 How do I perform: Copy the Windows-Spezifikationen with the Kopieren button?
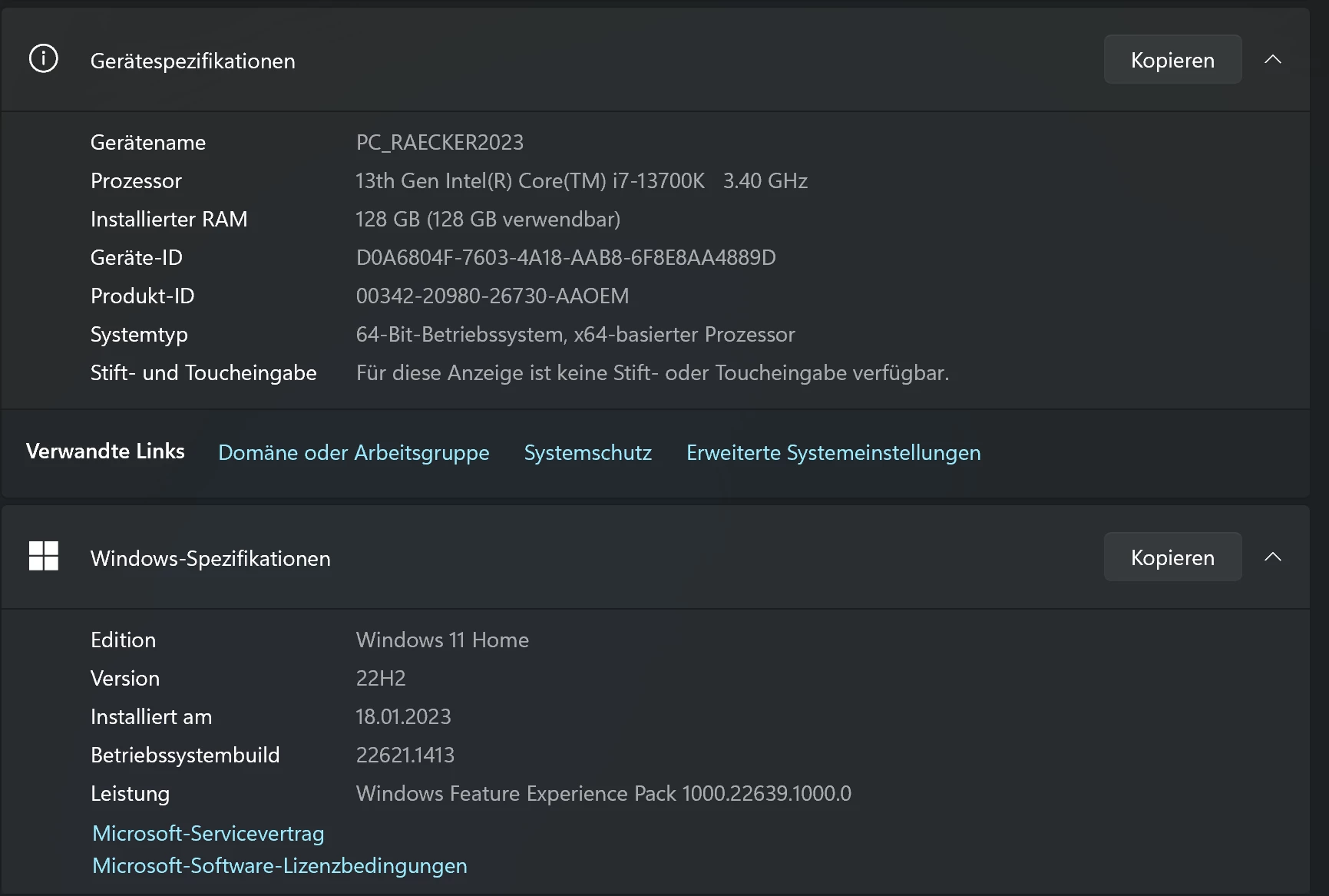click(1172, 557)
